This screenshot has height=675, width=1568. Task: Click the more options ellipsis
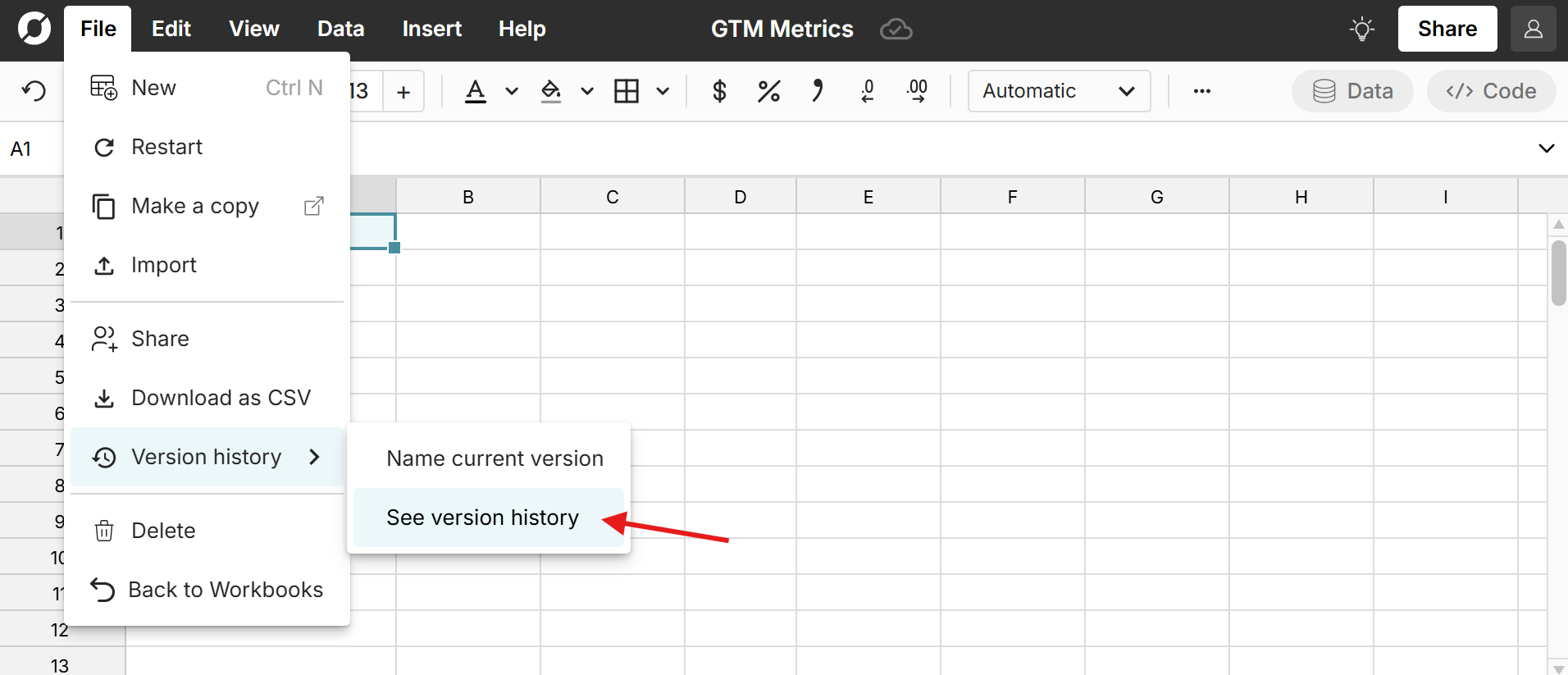point(1201,91)
